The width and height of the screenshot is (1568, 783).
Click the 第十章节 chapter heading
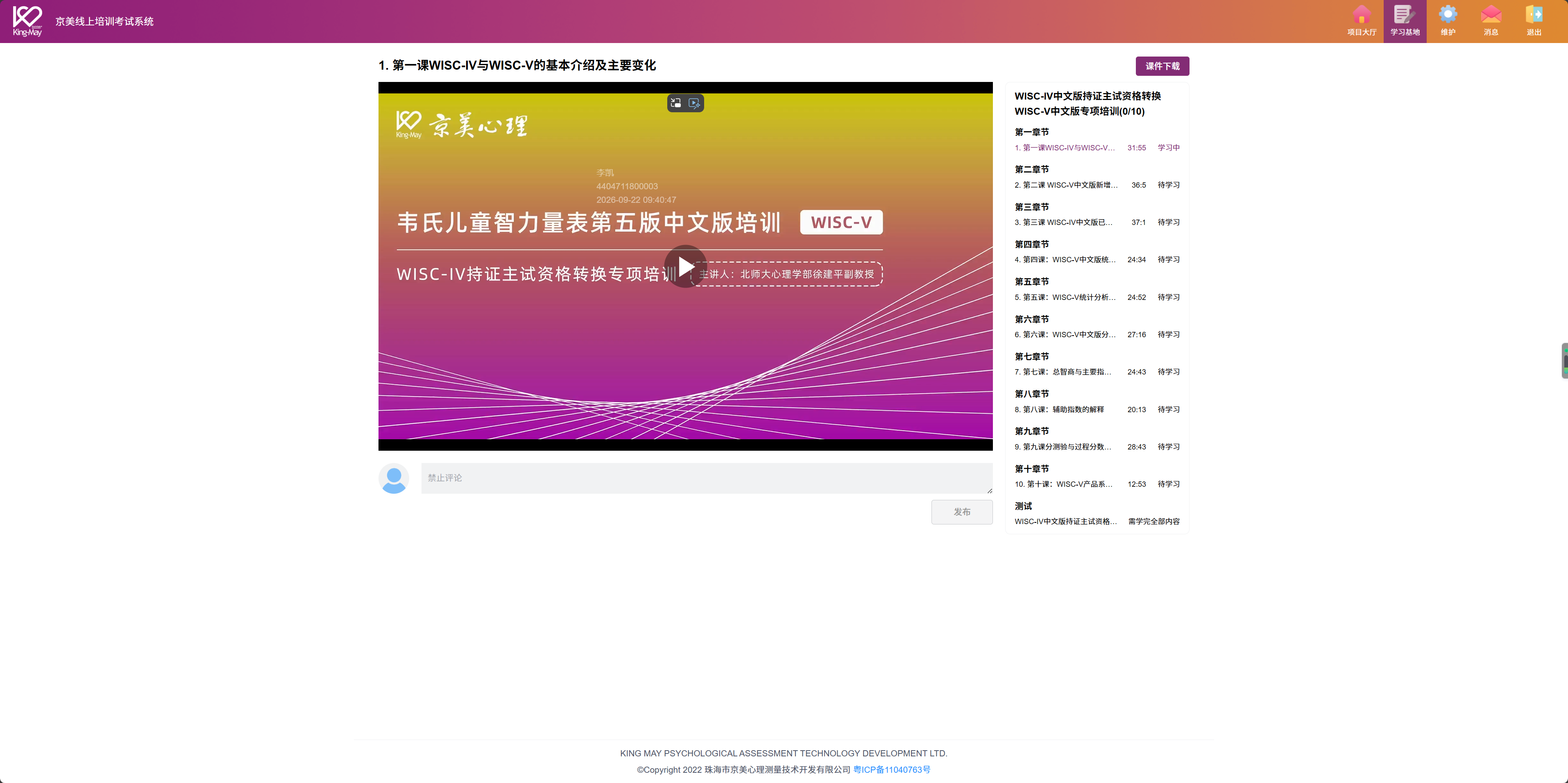click(x=1032, y=469)
